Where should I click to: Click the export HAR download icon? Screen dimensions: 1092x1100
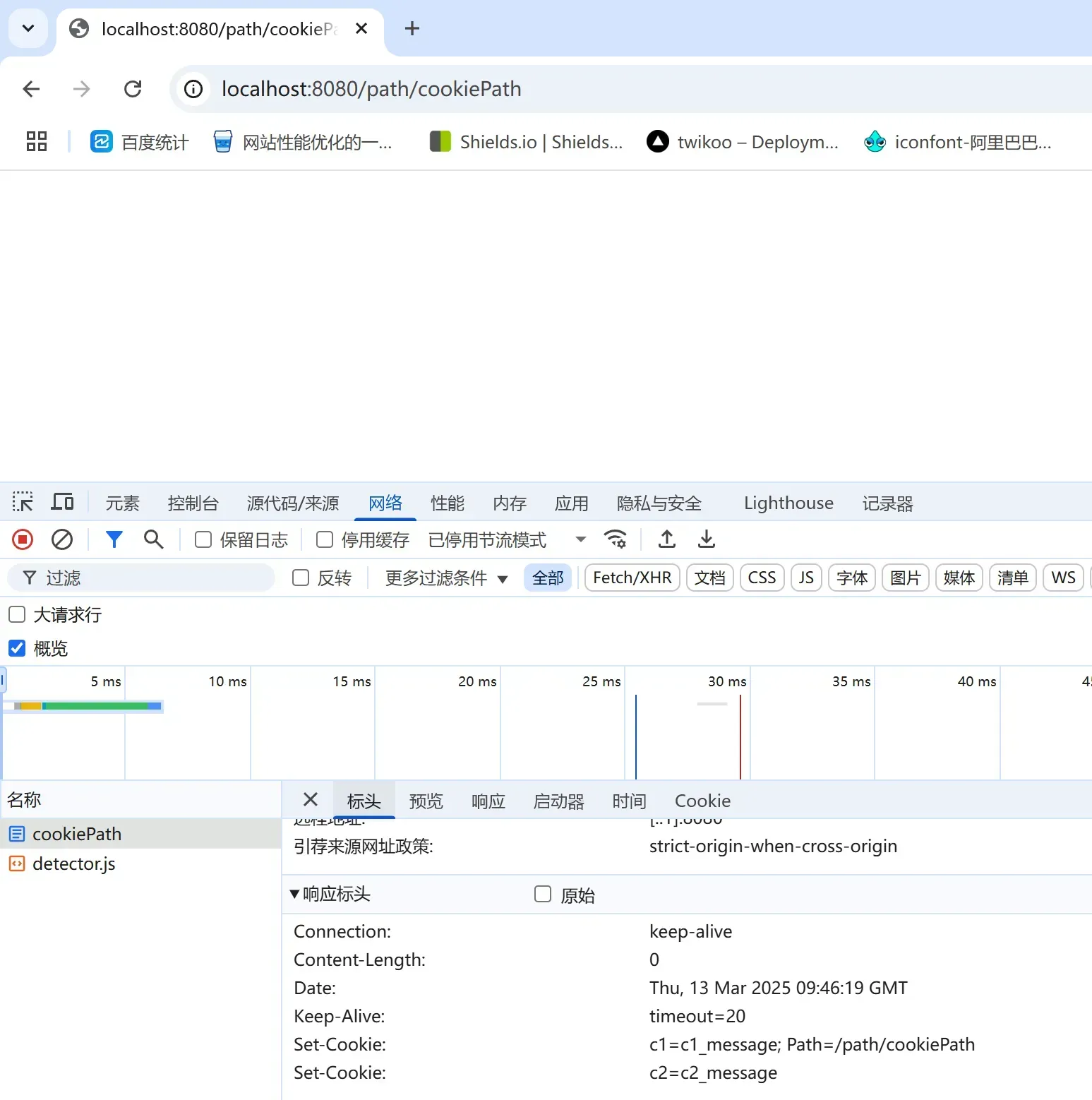pyautogui.click(x=706, y=540)
